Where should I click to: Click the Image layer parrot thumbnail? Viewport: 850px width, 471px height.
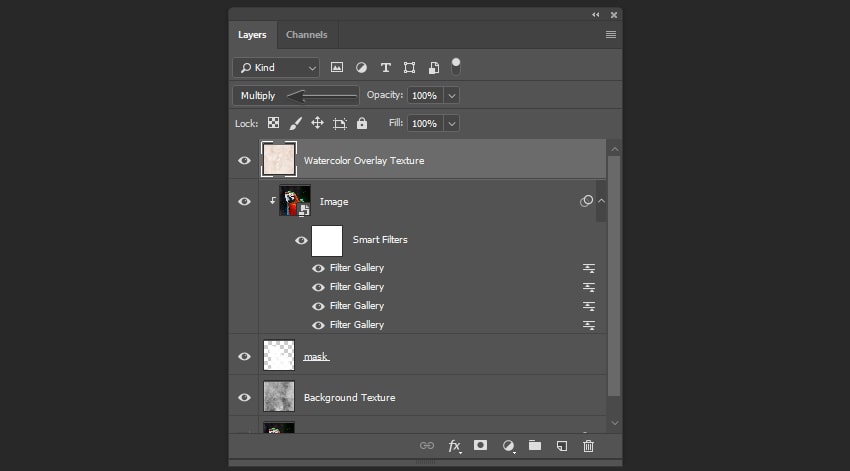point(294,201)
